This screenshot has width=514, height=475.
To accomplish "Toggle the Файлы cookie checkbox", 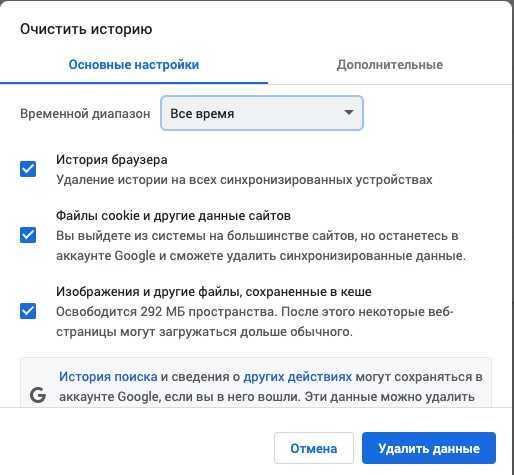I will pyautogui.click(x=28, y=235).
